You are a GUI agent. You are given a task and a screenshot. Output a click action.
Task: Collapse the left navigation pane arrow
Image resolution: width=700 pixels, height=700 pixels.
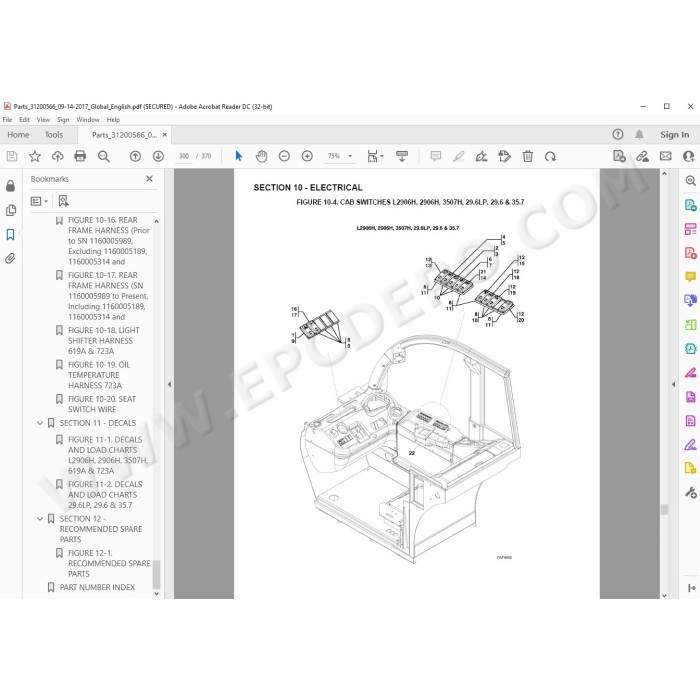169,384
